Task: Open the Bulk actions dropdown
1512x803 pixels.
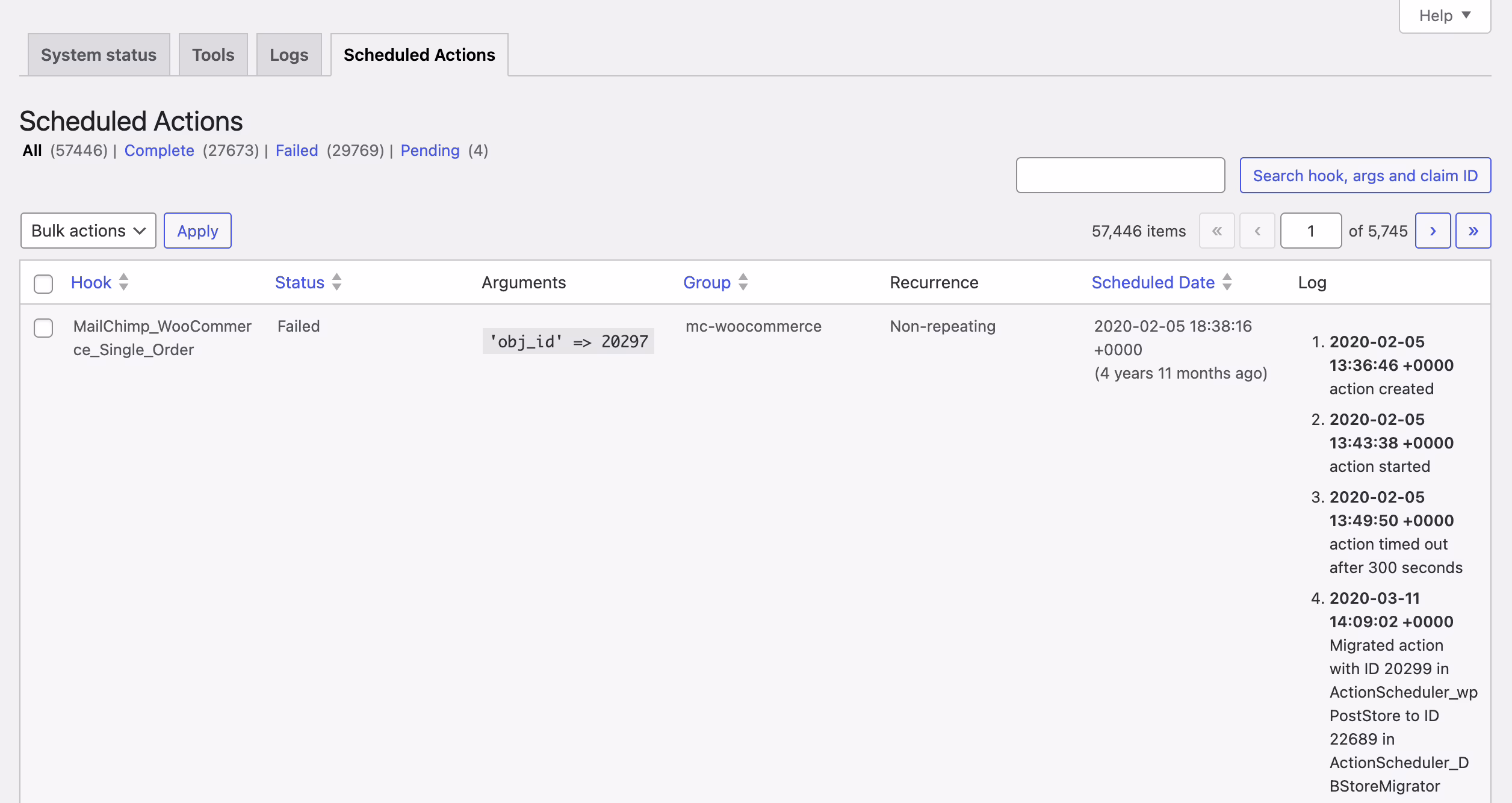Action: click(88, 231)
